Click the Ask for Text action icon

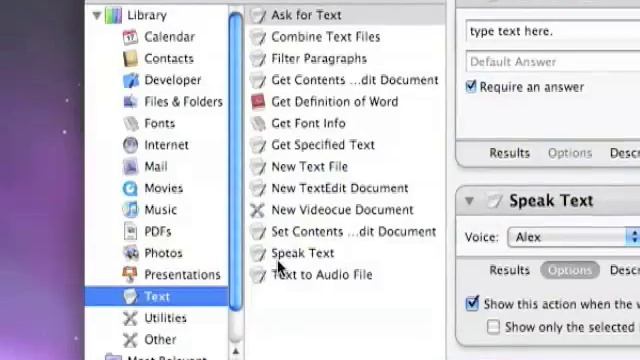click(x=258, y=16)
